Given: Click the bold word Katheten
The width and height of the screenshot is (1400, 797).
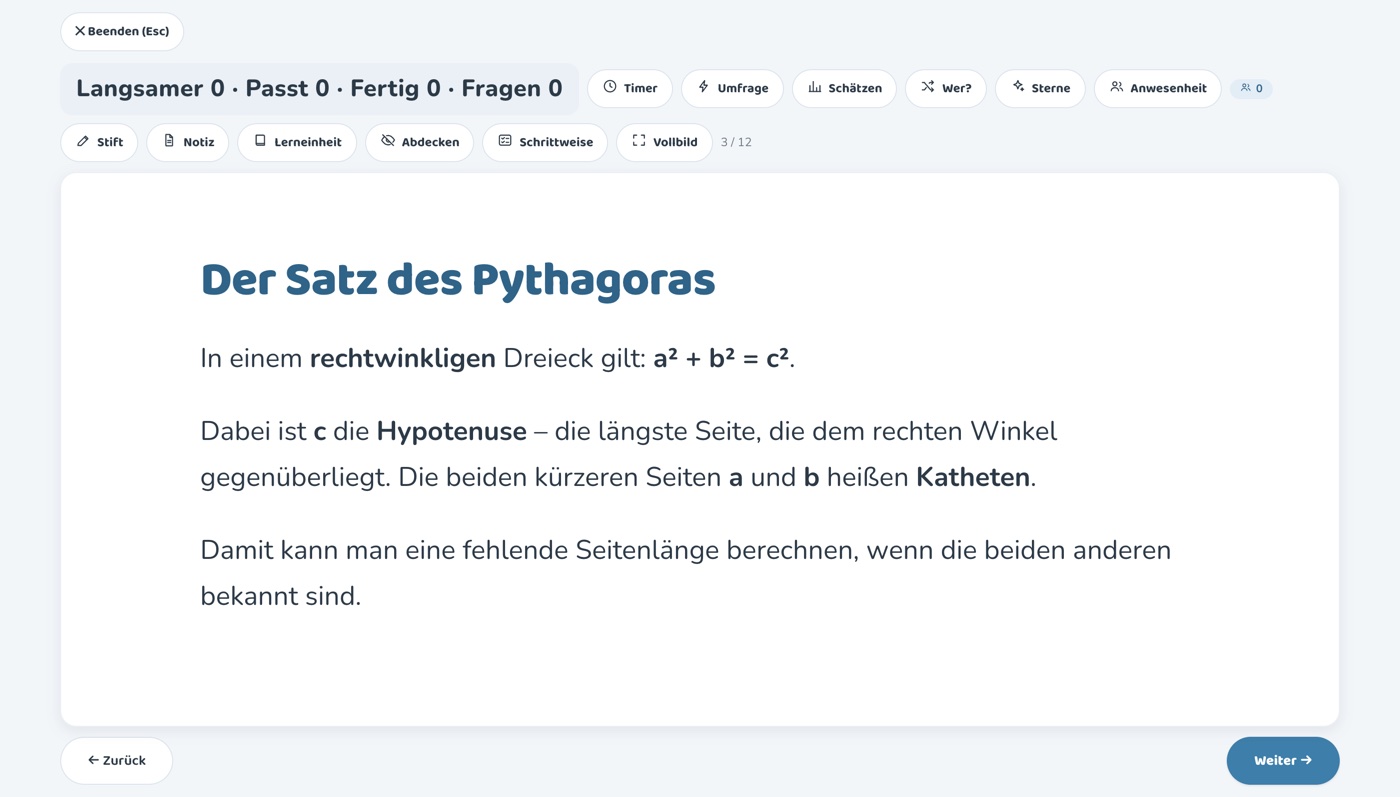Looking at the screenshot, I should [x=973, y=477].
